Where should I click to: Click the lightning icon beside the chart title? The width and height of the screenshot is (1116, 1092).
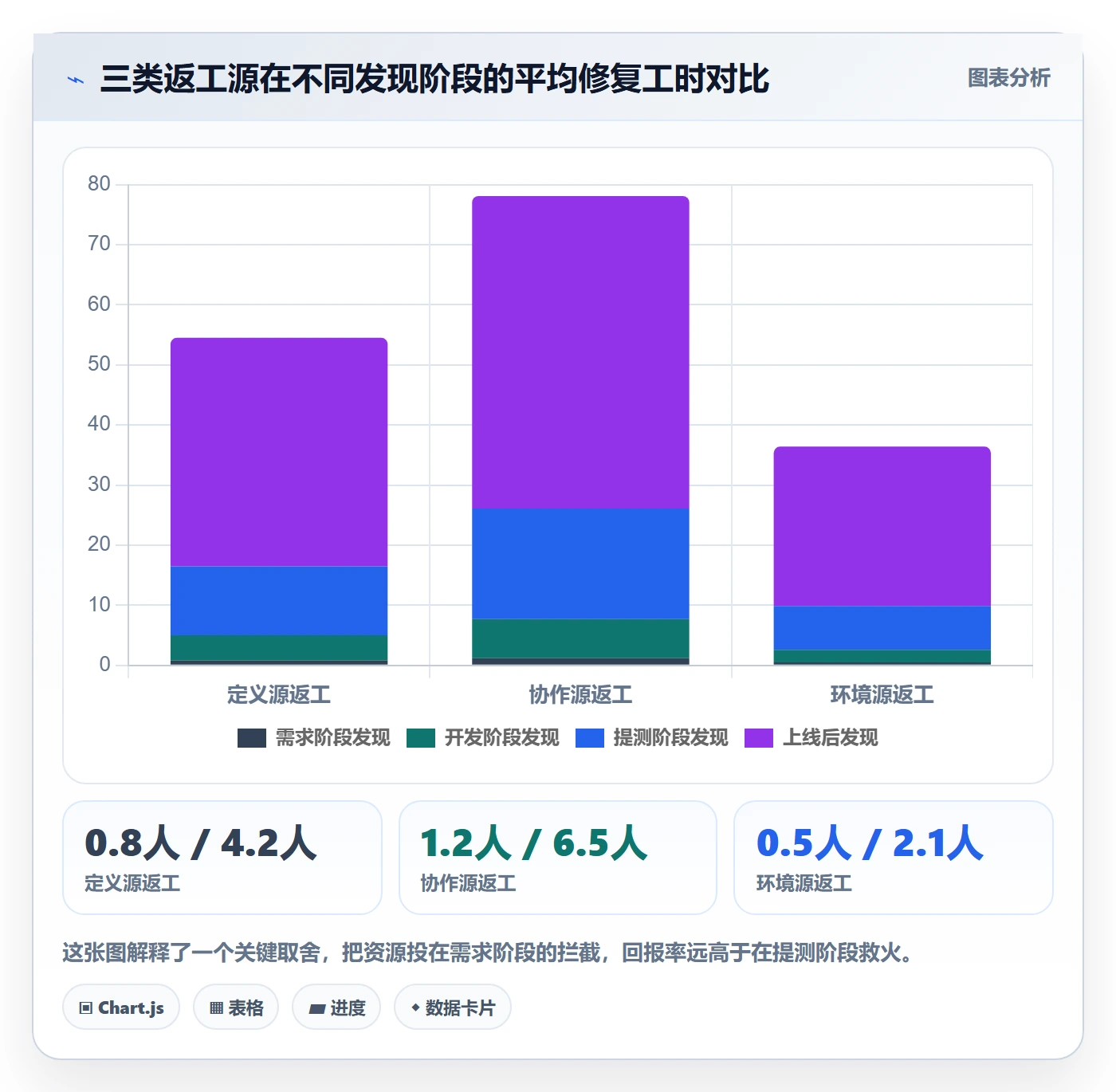point(76,80)
